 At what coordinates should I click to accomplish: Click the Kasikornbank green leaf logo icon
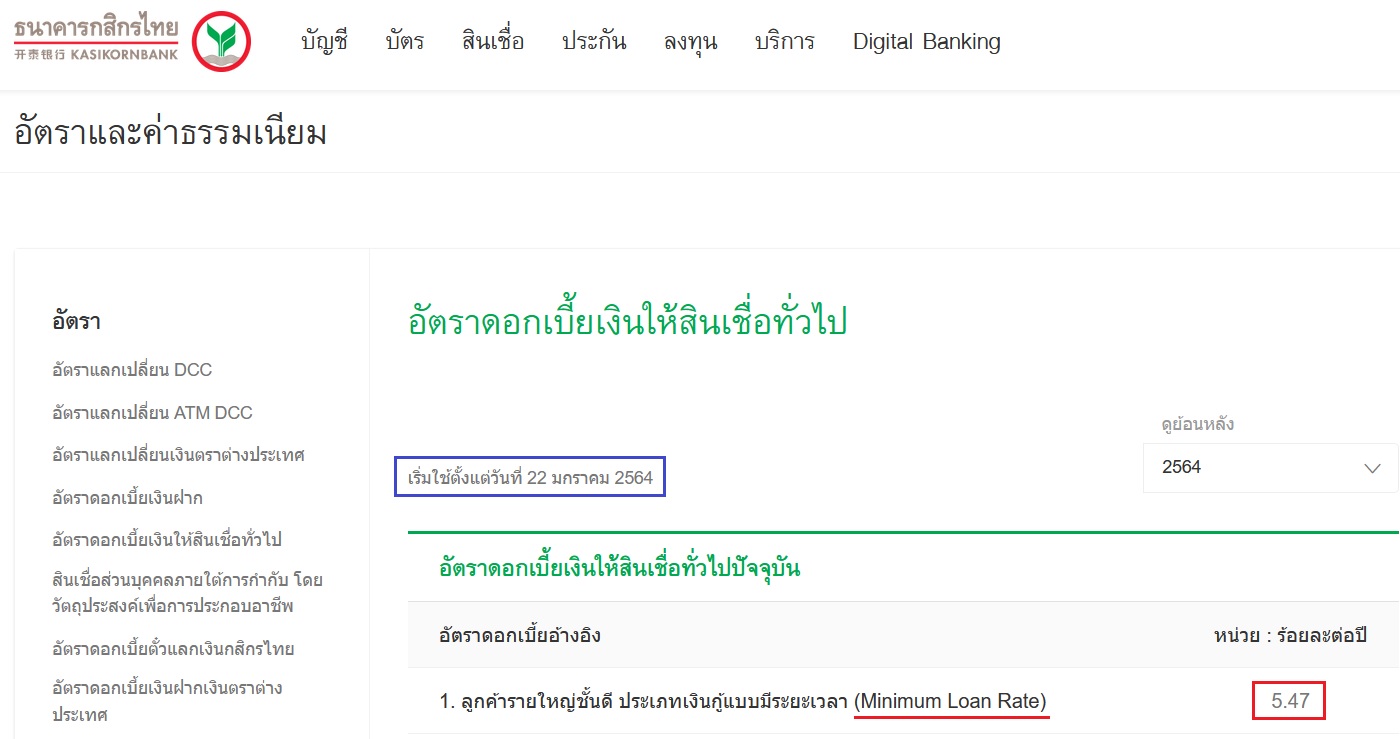221,42
